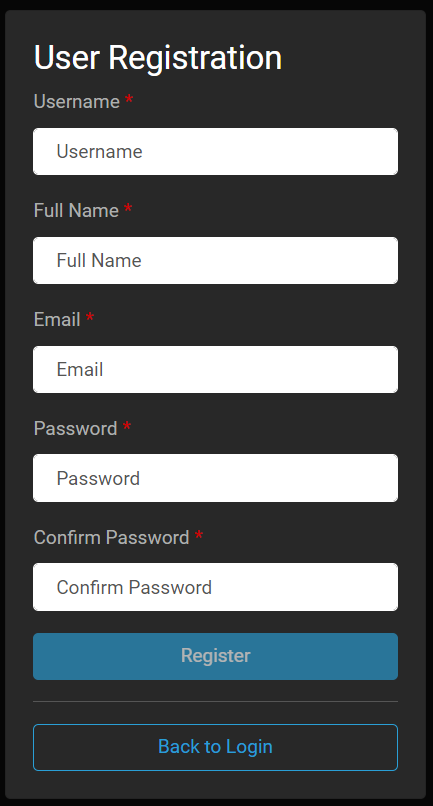
Task: Click the Username field label text
Action: pyautogui.click(x=77, y=101)
